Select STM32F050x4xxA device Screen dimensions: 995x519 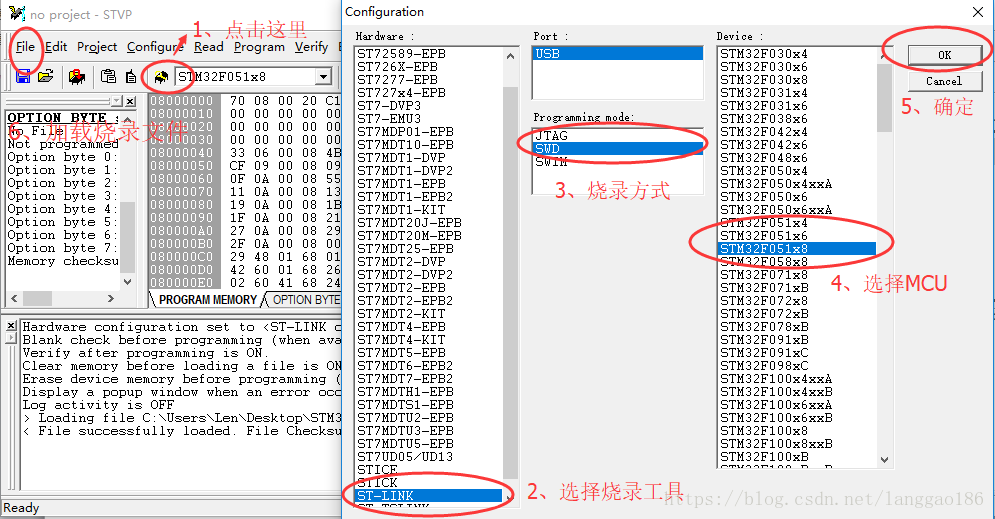coord(797,184)
